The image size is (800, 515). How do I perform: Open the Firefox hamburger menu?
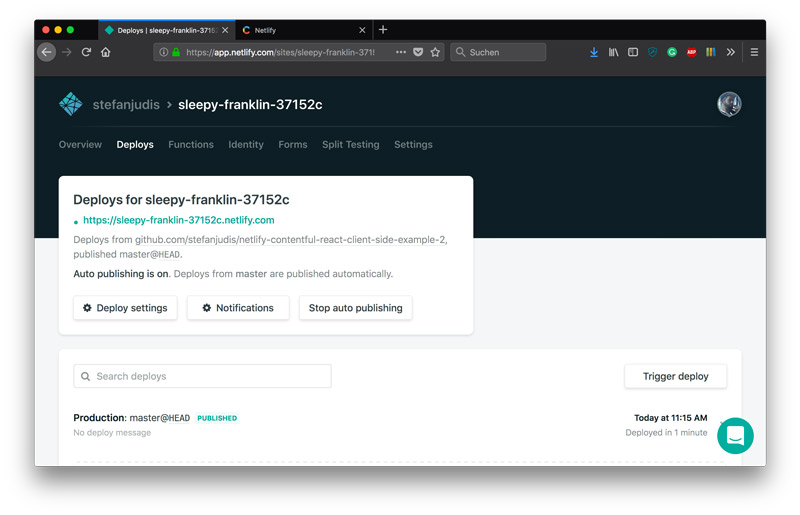click(x=754, y=52)
